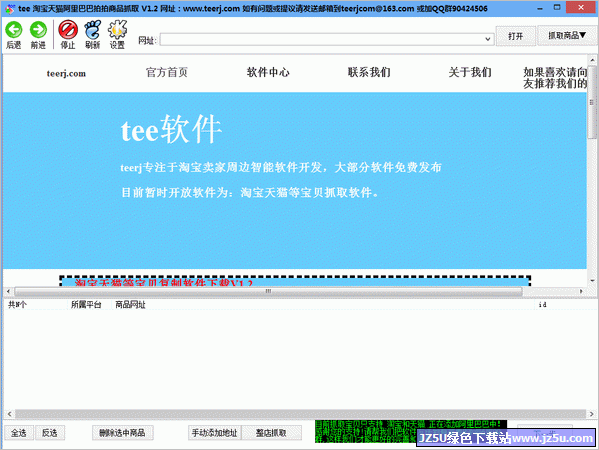Go to the 官方首页 nav item
The image size is (599, 450).
(167, 72)
